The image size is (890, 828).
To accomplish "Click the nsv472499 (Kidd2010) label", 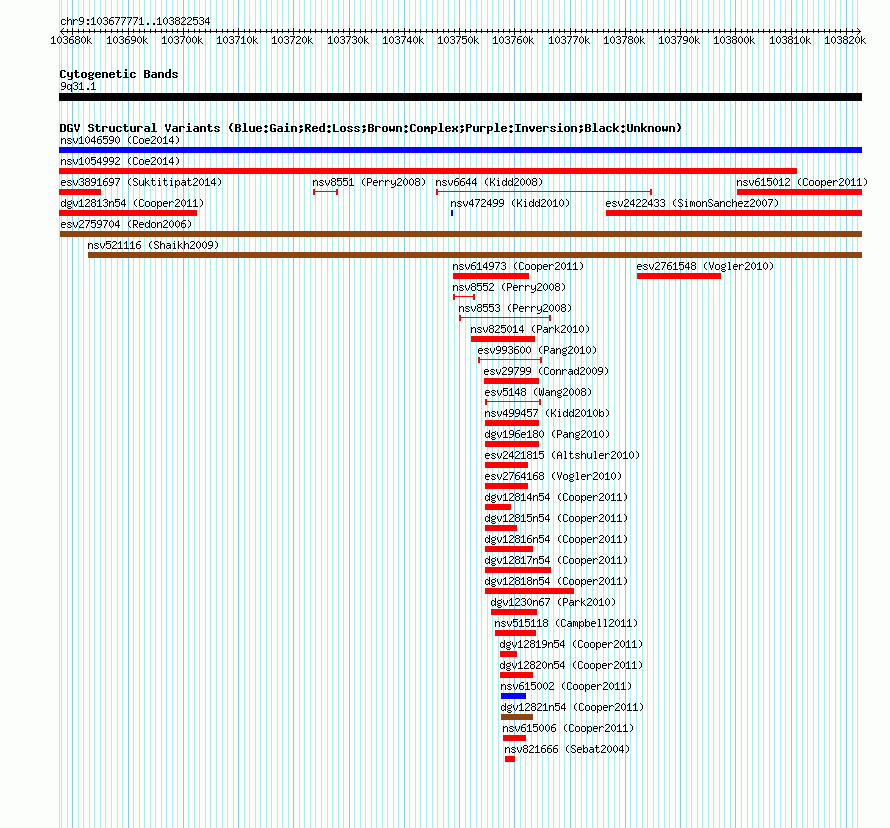I will click(510, 203).
